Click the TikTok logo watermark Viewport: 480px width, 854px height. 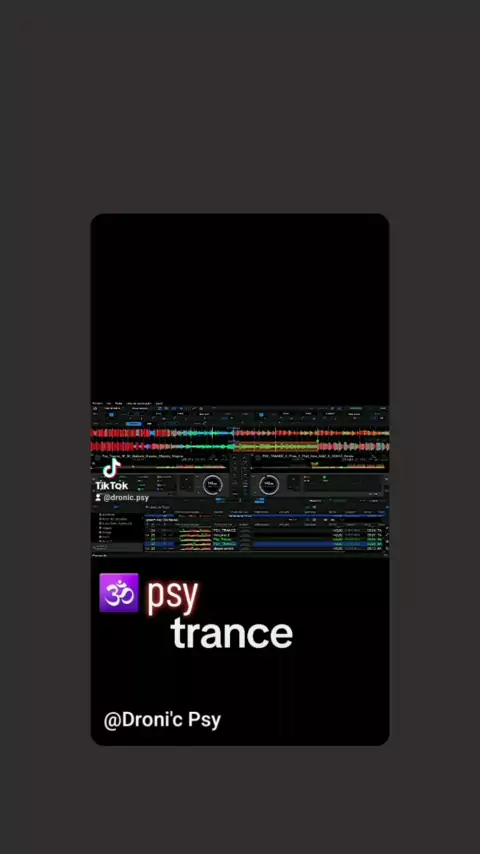point(112,474)
